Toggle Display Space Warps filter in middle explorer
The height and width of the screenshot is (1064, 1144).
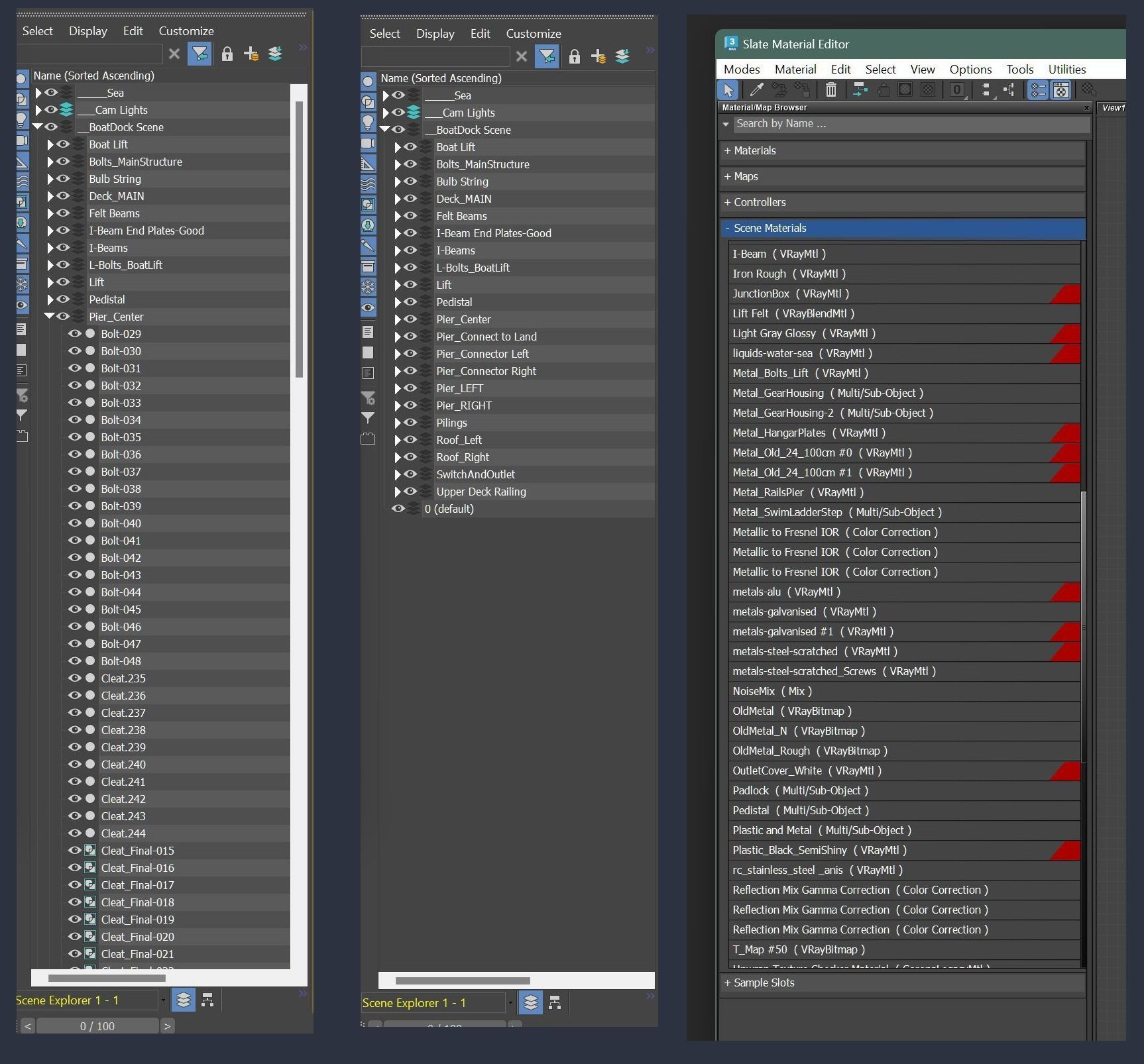[x=369, y=184]
